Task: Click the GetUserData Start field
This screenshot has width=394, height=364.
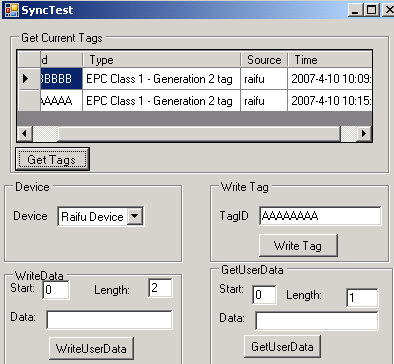Action: click(264, 294)
